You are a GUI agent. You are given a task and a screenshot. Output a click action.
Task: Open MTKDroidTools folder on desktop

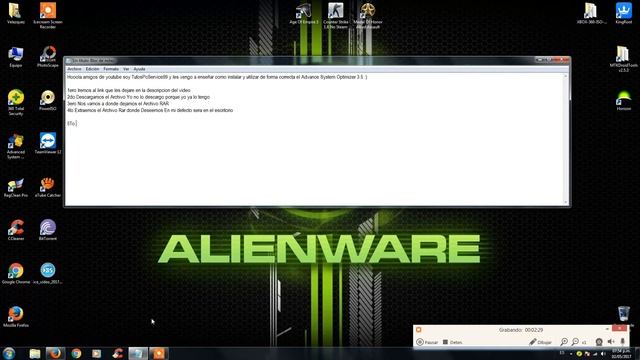[623, 59]
